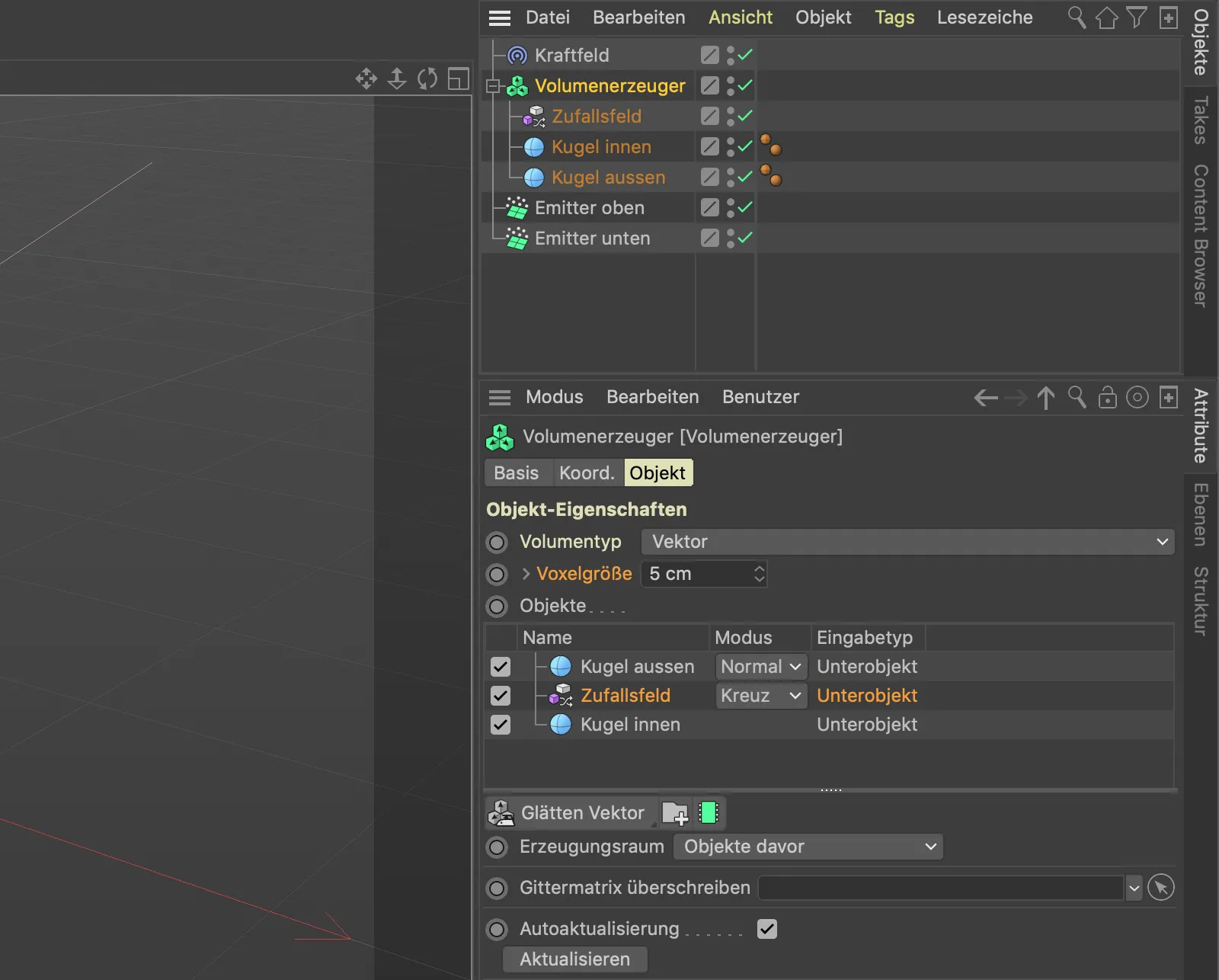
Task: Expand the Voxelgröße disclosure arrow
Action: [526, 574]
